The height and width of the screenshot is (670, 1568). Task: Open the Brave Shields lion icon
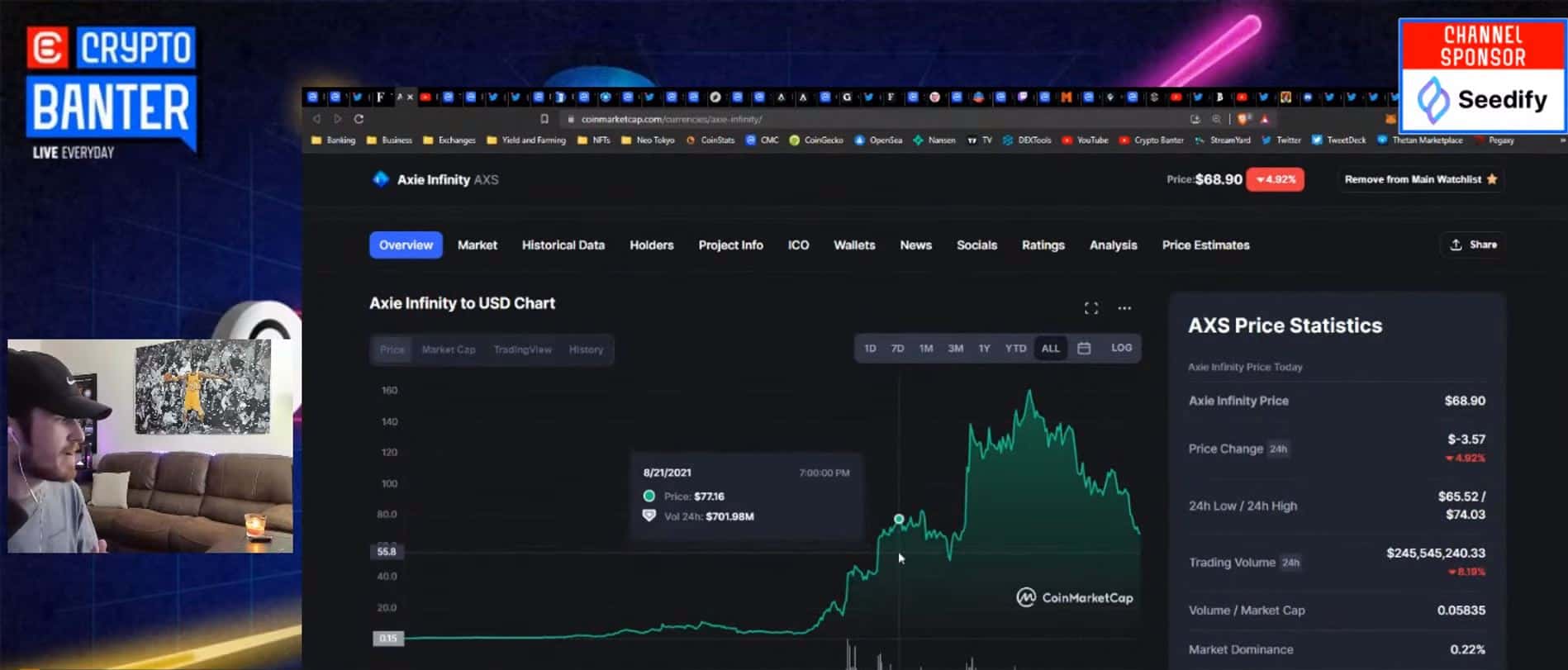1244,119
